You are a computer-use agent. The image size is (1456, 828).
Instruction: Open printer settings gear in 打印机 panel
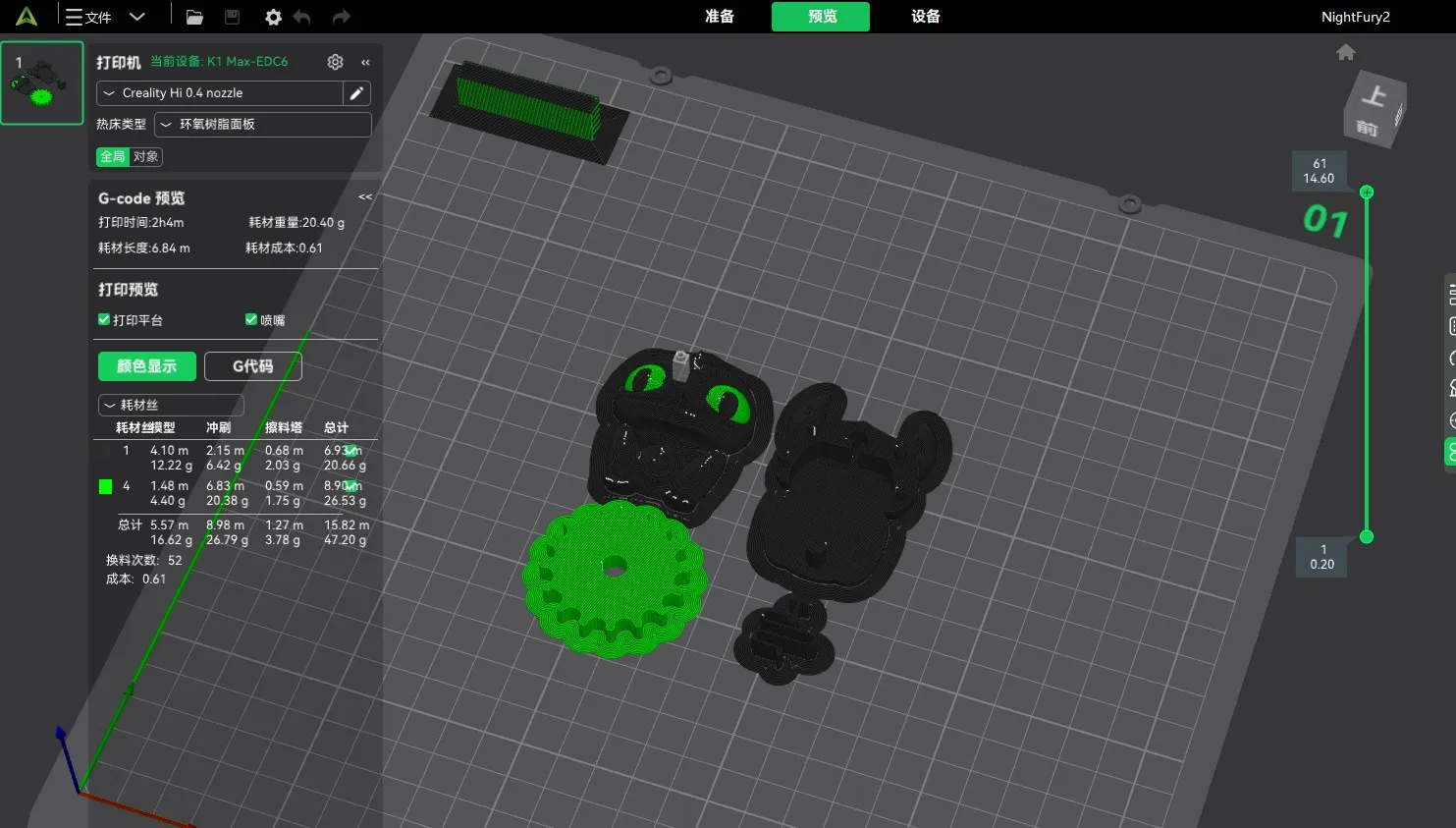335,62
